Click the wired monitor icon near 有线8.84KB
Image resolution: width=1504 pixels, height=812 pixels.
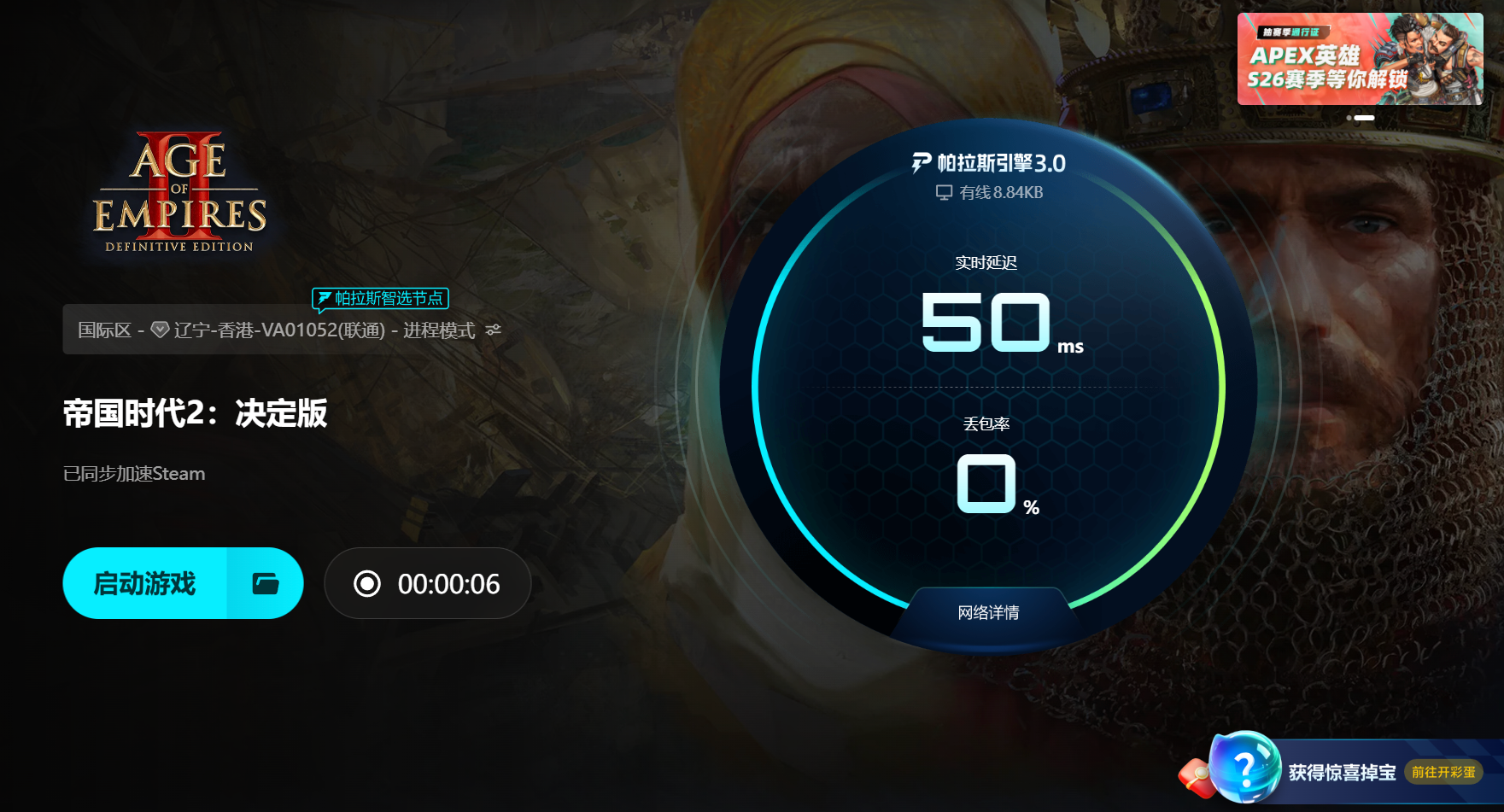(x=944, y=192)
